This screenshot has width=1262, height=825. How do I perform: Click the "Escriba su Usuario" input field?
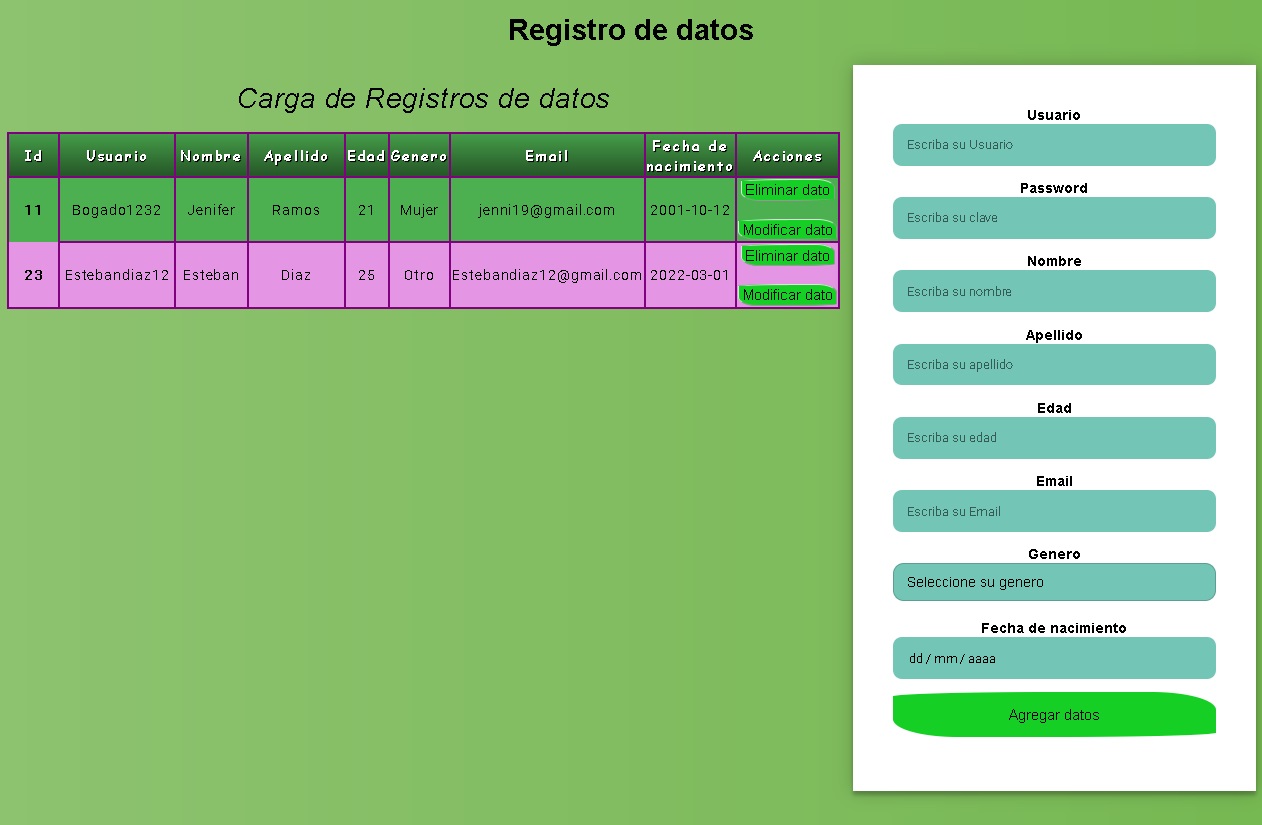(x=1053, y=145)
